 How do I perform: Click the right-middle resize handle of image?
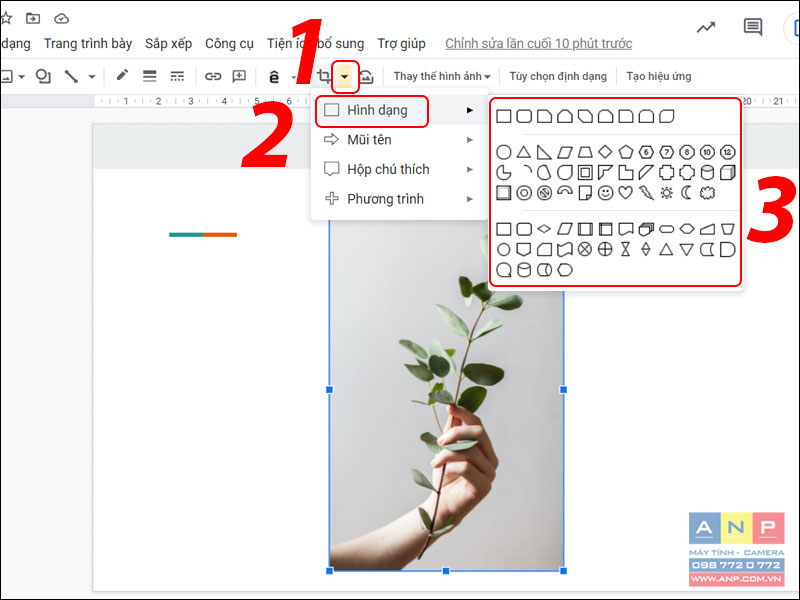pyautogui.click(x=563, y=390)
